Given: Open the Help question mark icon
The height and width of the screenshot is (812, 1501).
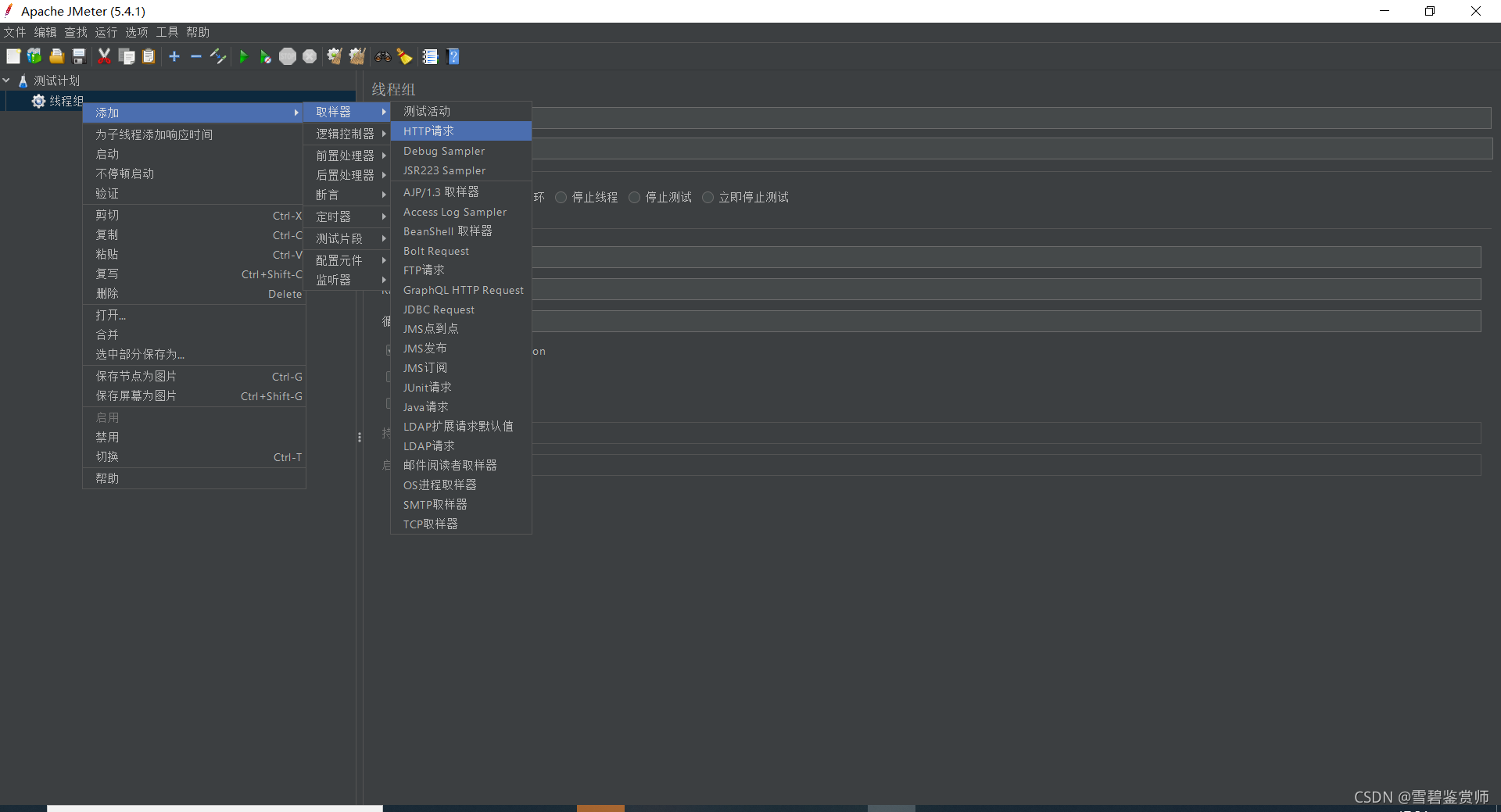Looking at the screenshot, I should click(453, 56).
